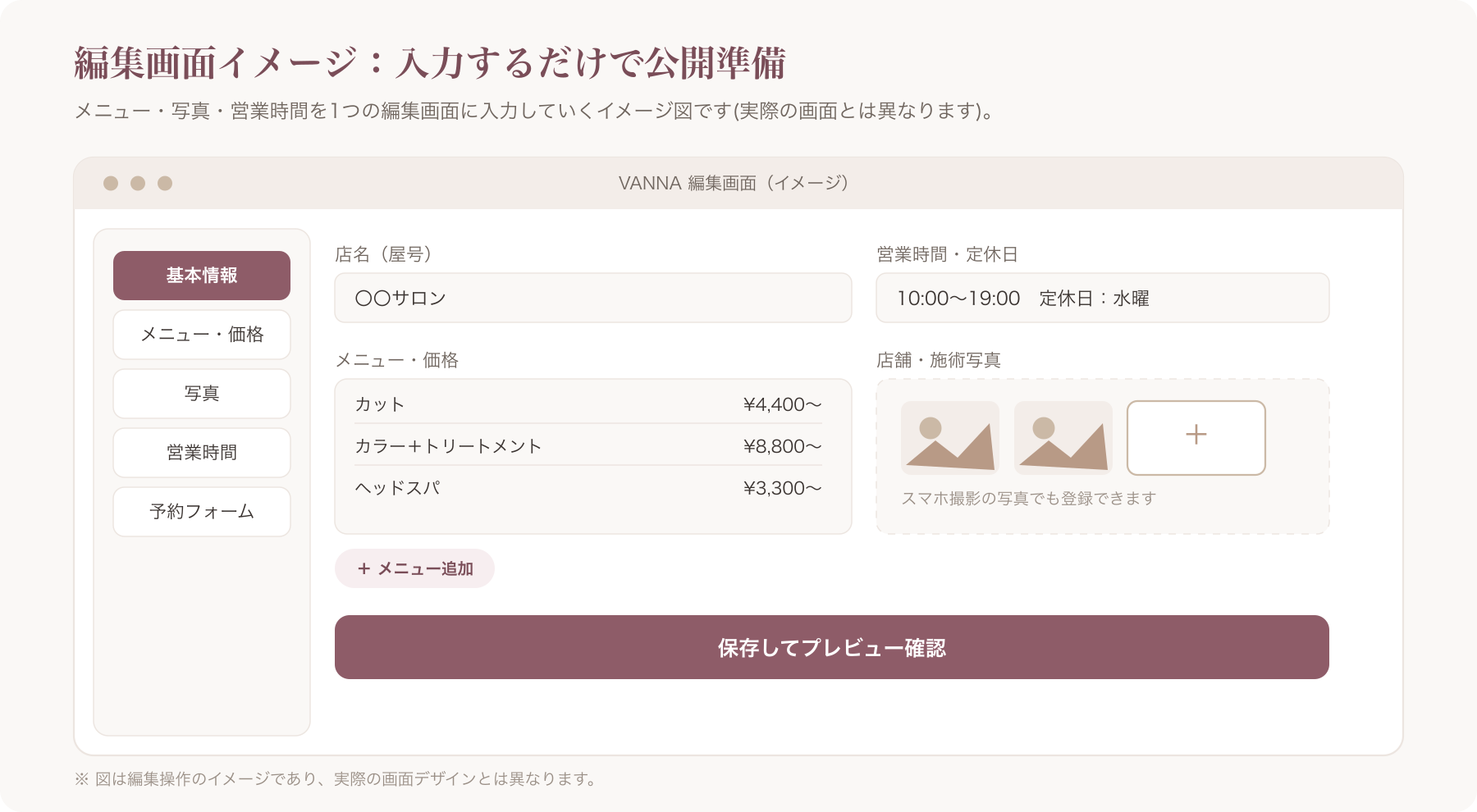This screenshot has width=1477, height=812.
Task: Click the first window control dot
Action: (111, 183)
